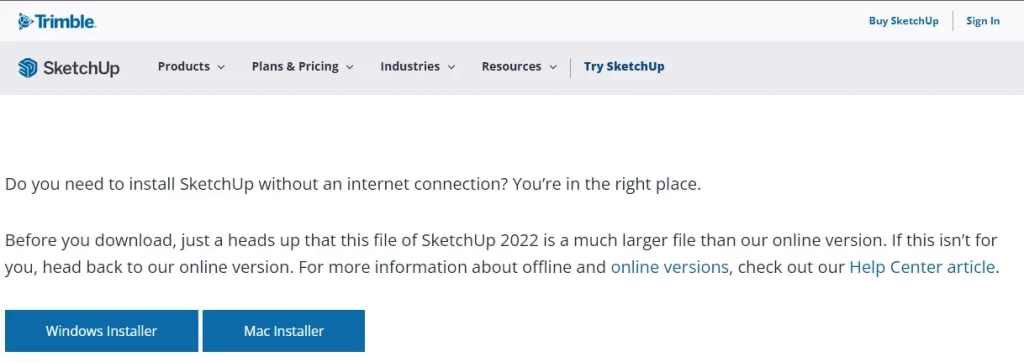Open the Help Center article link
The width and height of the screenshot is (1024, 362).
tap(922, 267)
